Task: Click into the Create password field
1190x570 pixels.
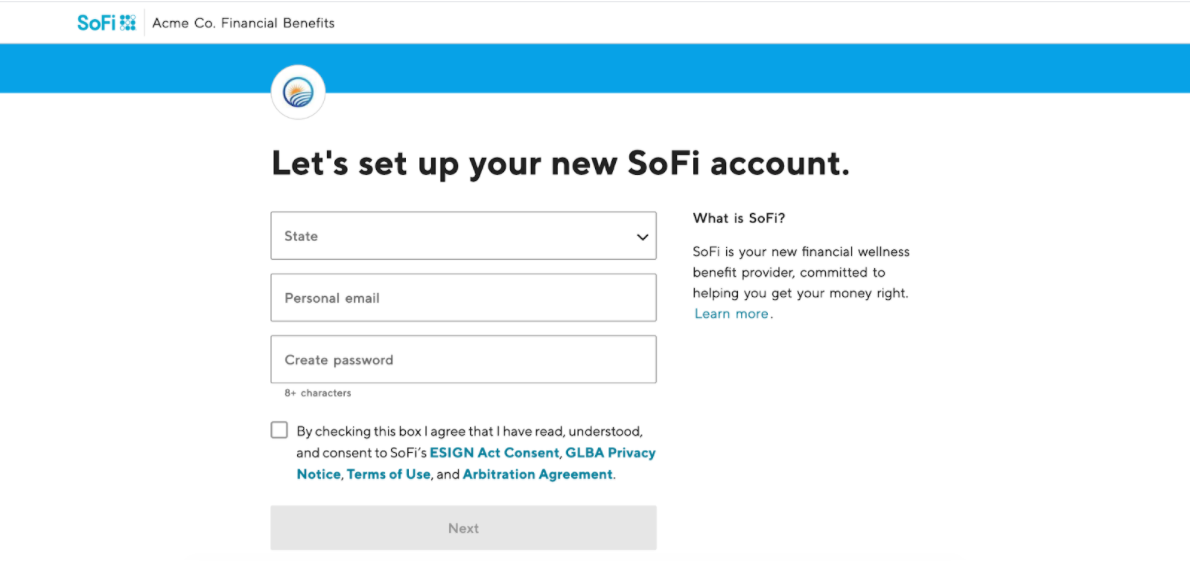Action: (x=463, y=360)
